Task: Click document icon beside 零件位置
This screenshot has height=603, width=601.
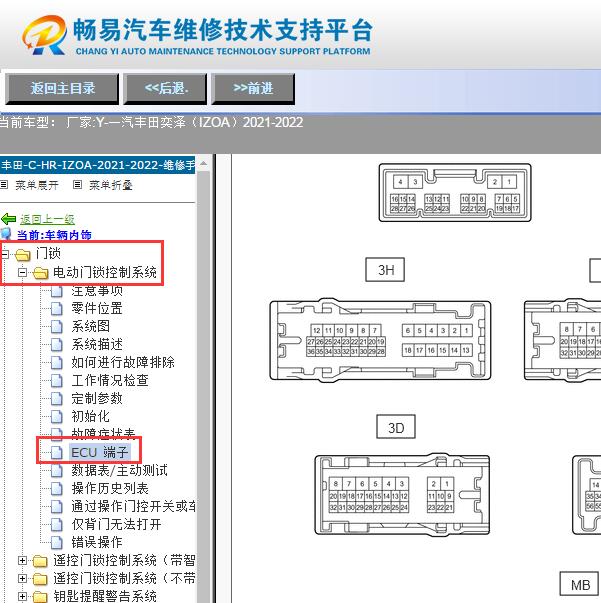Action: [x=57, y=308]
